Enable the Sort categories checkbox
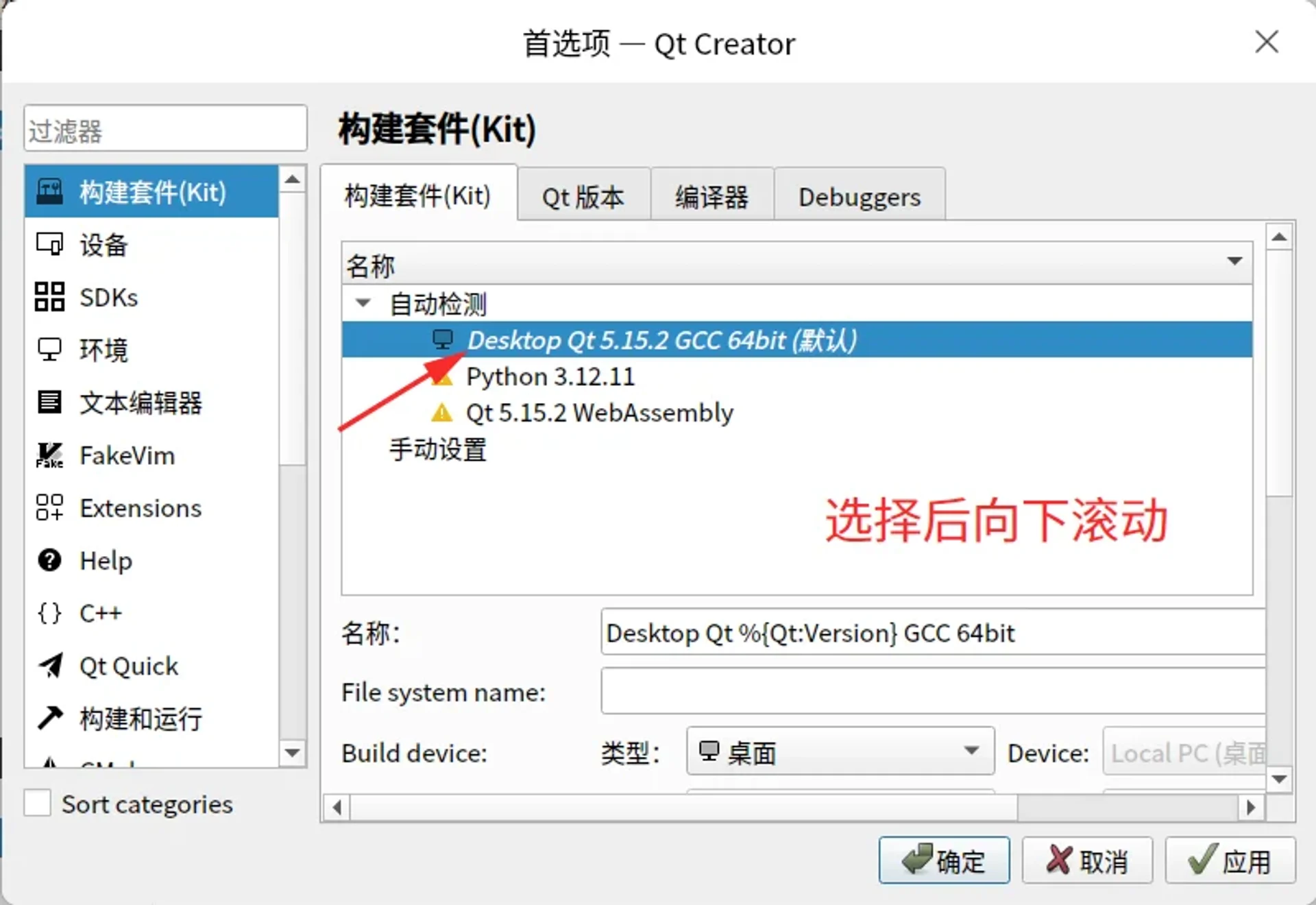This screenshot has height=905, width=1316. pos(38,803)
